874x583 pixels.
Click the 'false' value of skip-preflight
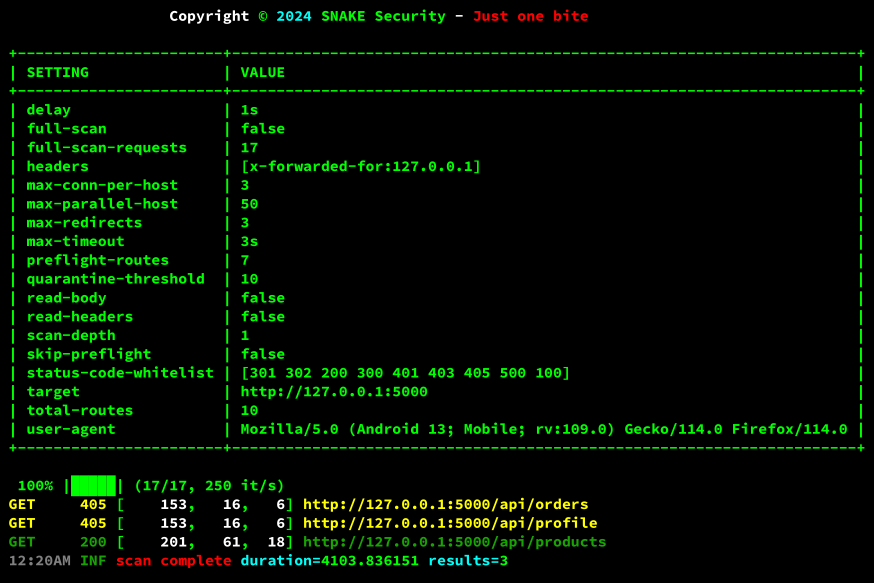pyautogui.click(x=263, y=354)
